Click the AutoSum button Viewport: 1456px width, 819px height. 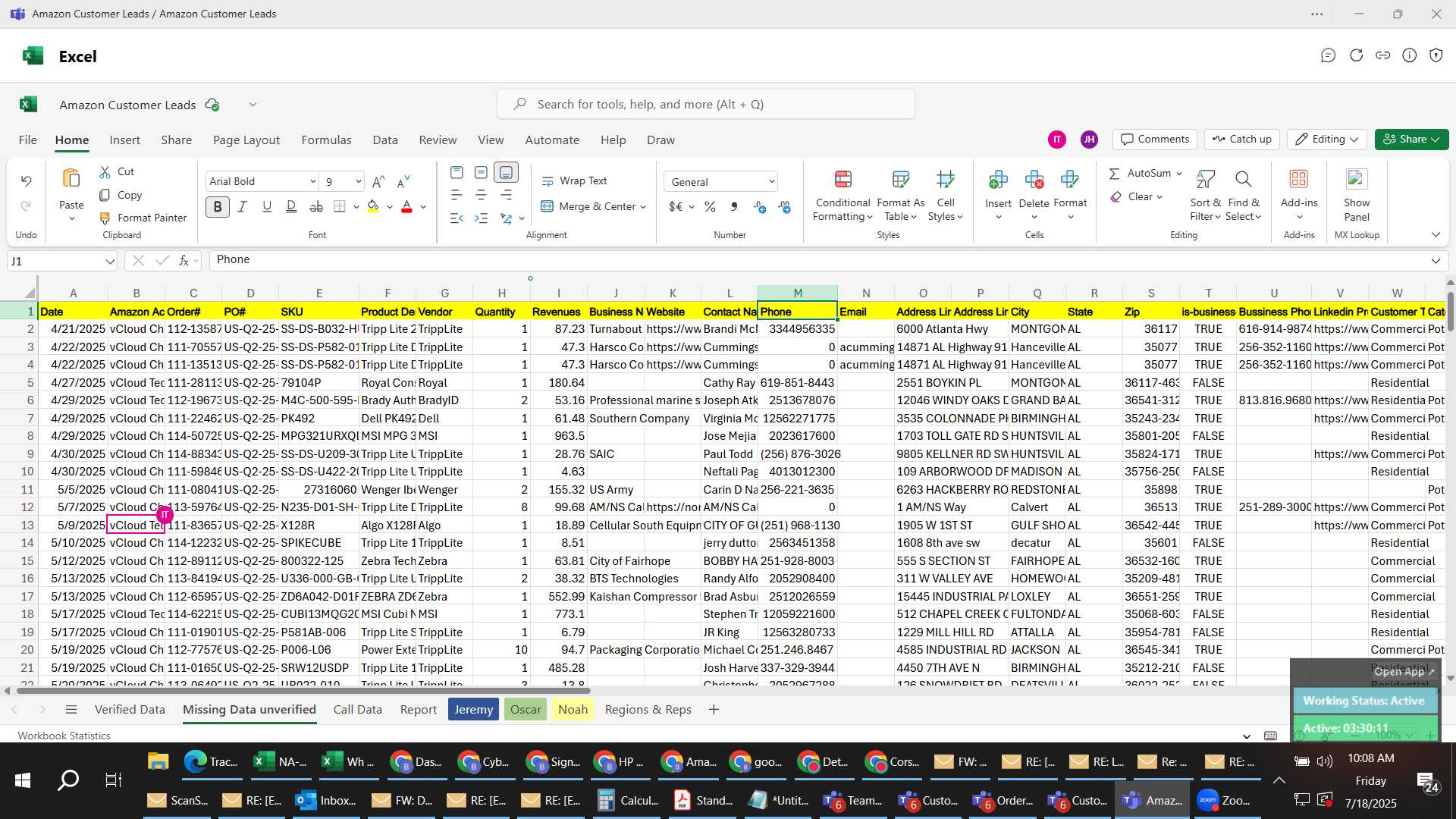pyautogui.click(x=1141, y=174)
